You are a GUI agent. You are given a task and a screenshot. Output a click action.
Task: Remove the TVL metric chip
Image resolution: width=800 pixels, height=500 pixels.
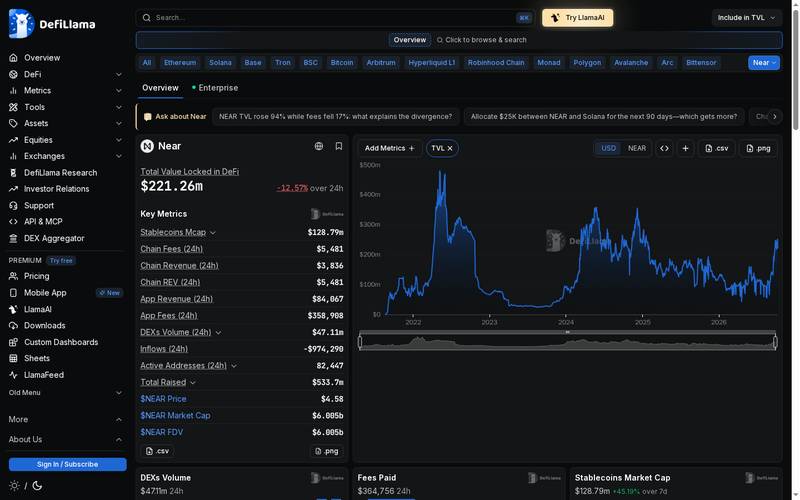coord(450,148)
